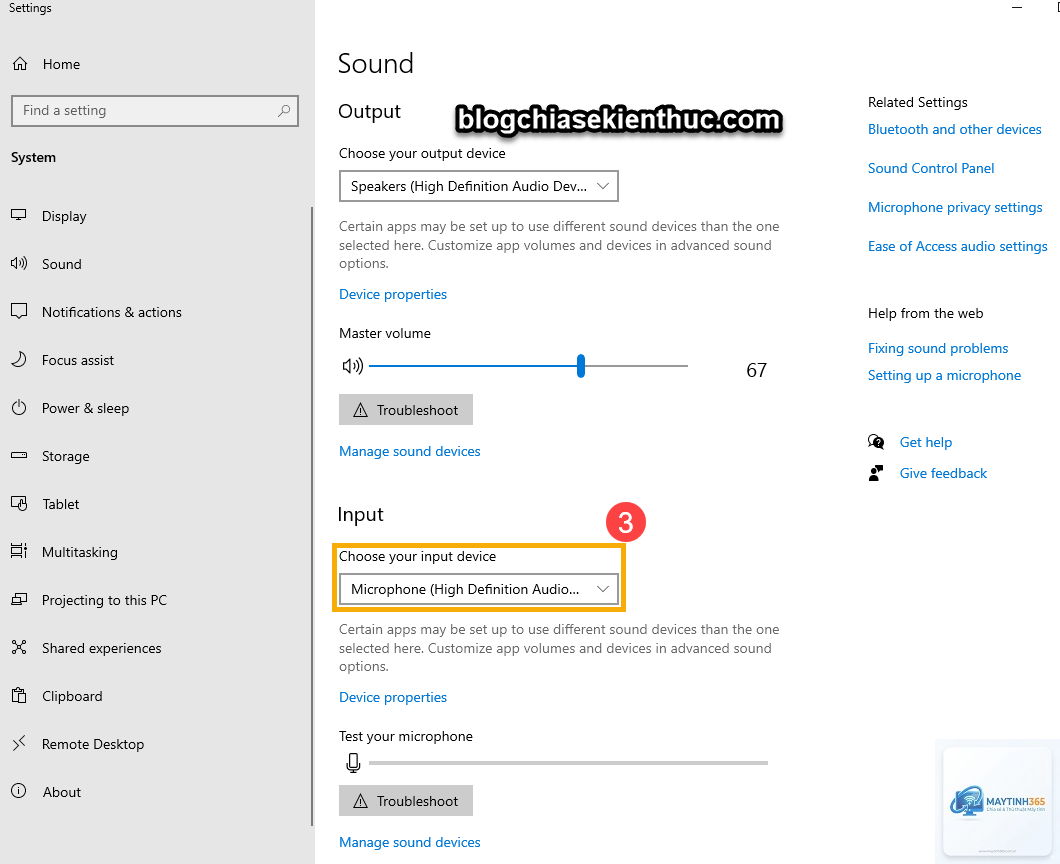
Task: Go to Home settings page
Action: click(61, 64)
